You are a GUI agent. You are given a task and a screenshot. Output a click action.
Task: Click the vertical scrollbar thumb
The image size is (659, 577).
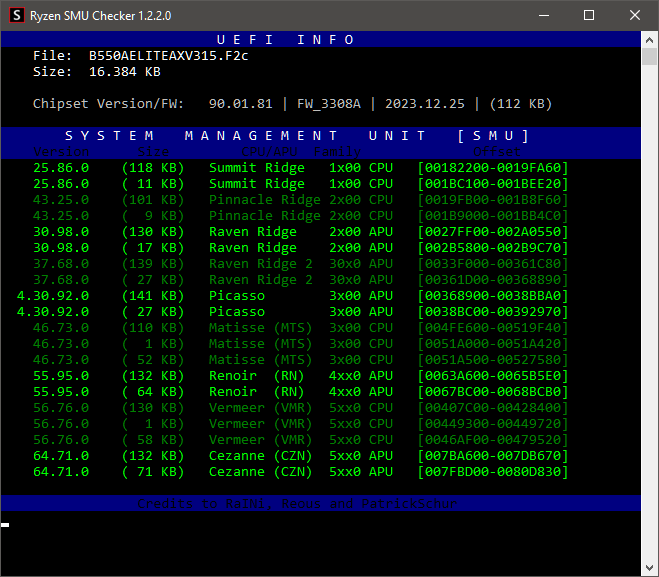click(x=649, y=56)
